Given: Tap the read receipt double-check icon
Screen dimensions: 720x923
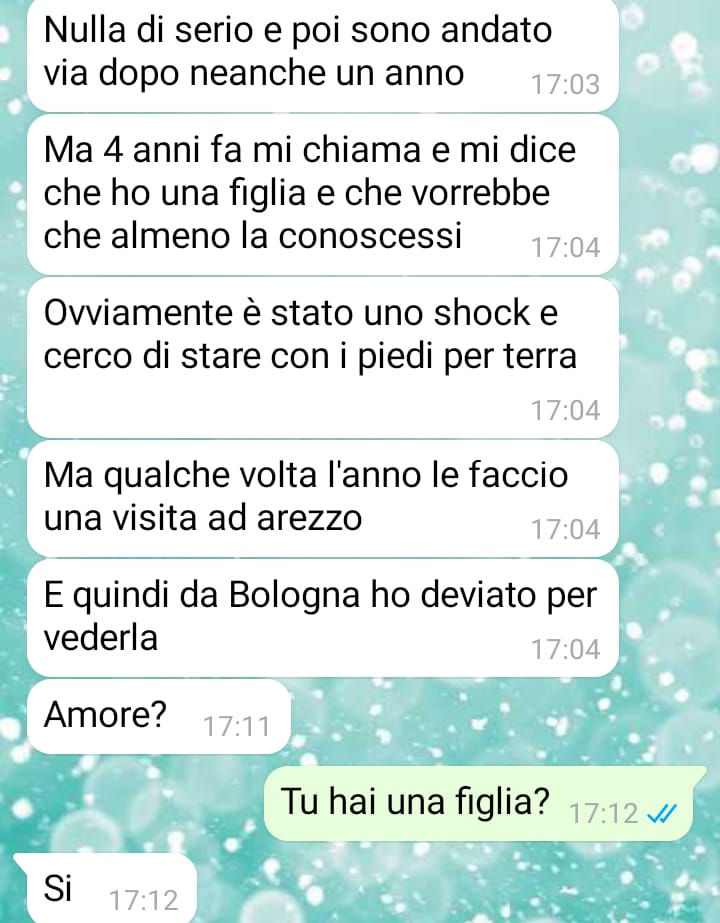Looking at the screenshot, I should click(x=662, y=814).
